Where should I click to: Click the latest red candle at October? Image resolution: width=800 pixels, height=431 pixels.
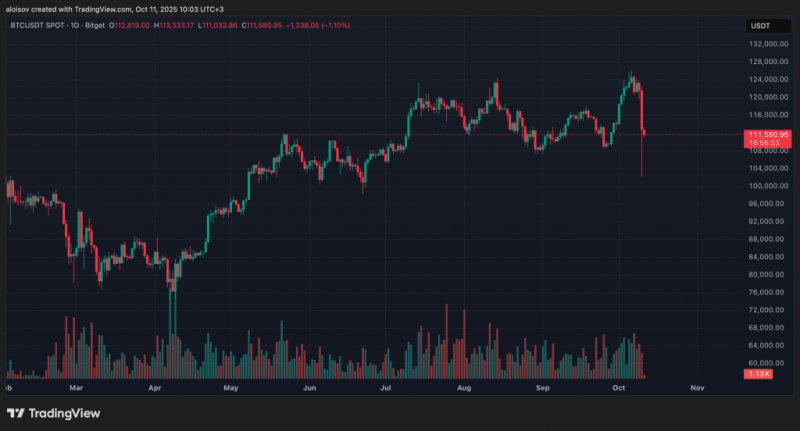coord(644,133)
